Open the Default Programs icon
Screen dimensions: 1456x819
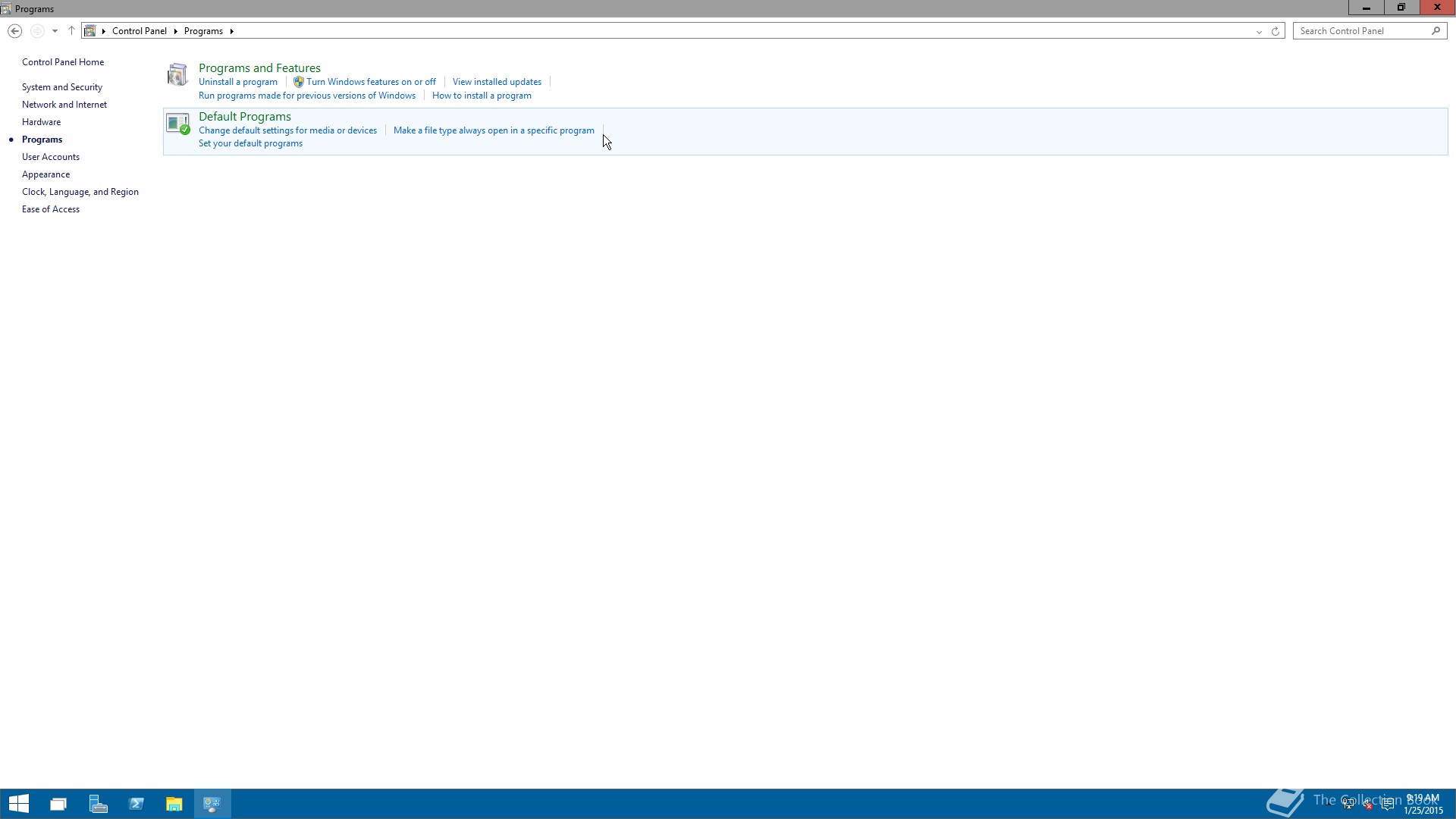point(177,124)
